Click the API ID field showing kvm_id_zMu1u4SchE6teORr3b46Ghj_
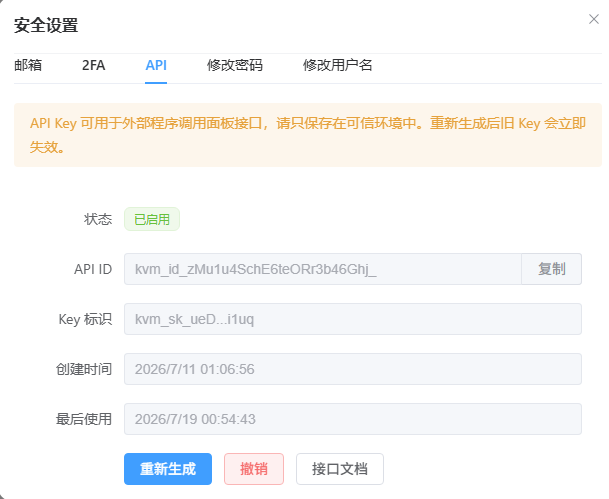 [323, 269]
